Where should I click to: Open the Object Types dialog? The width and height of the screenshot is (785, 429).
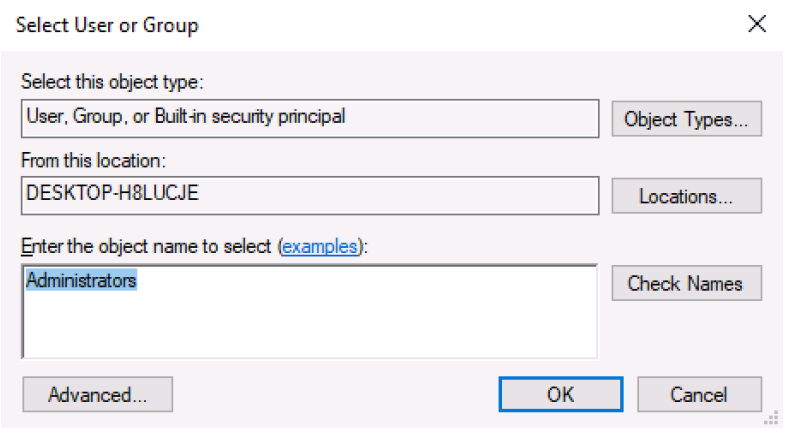(x=686, y=119)
